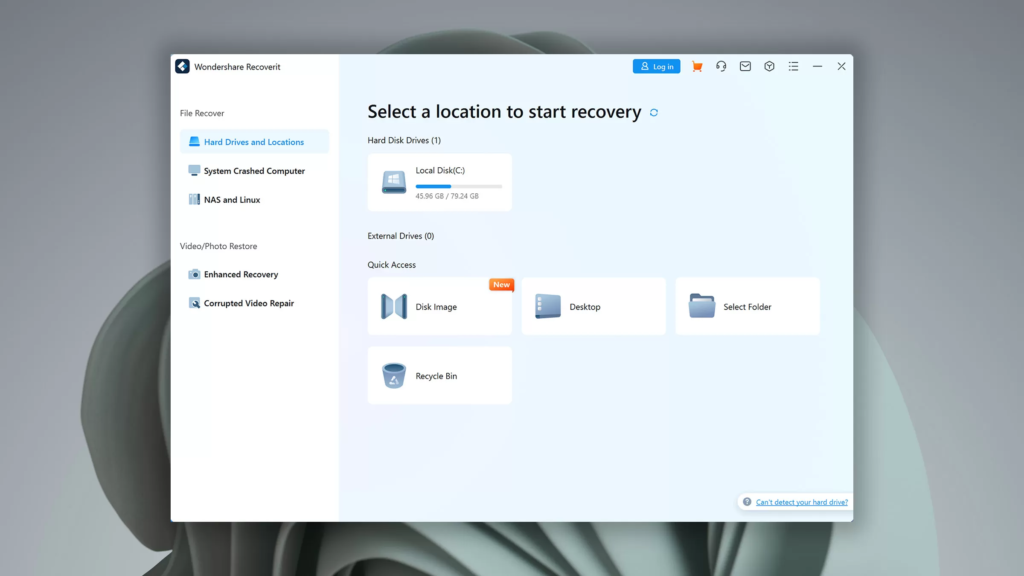
Task: Select the camera icon for Enhanced Recovery
Action: [x=193, y=274]
